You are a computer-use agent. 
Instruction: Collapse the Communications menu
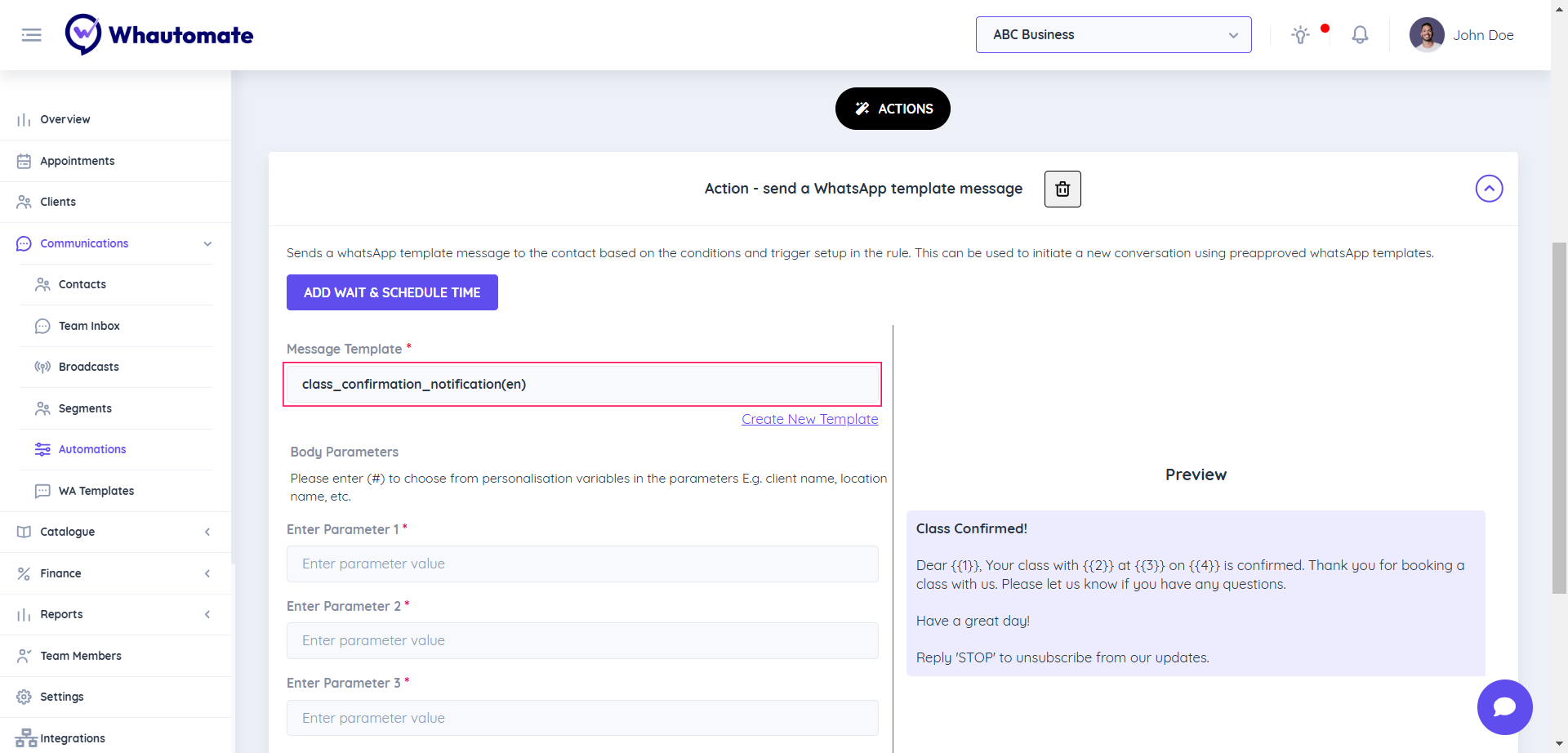[x=207, y=243]
